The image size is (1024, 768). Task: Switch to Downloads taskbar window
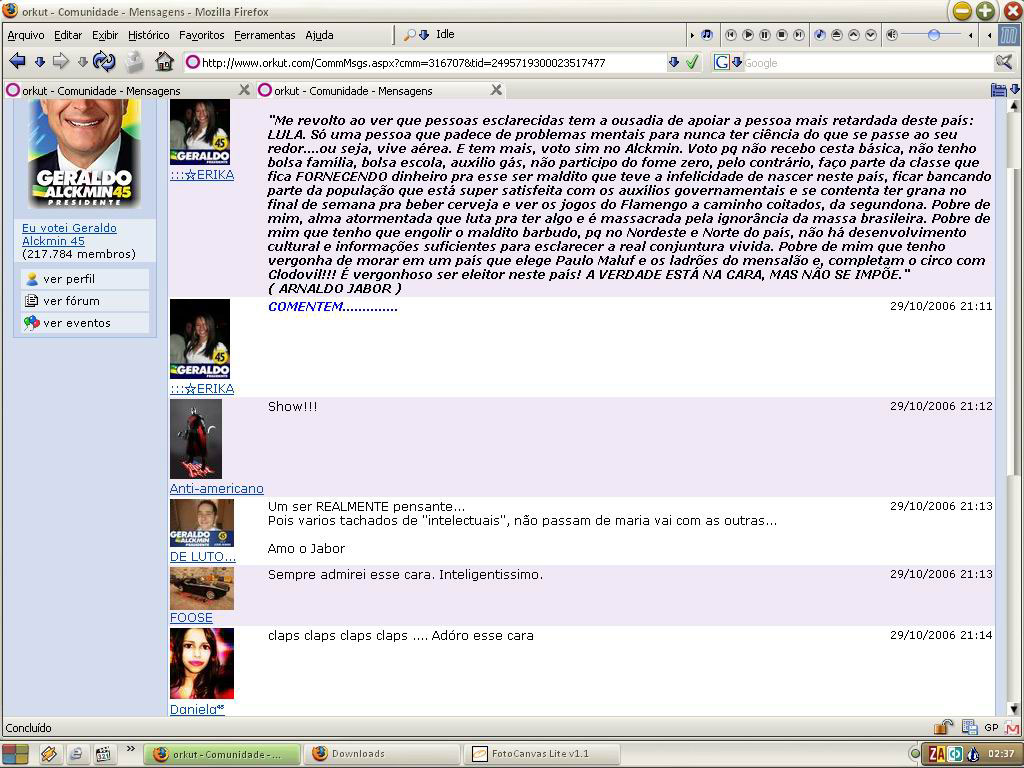[381, 754]
